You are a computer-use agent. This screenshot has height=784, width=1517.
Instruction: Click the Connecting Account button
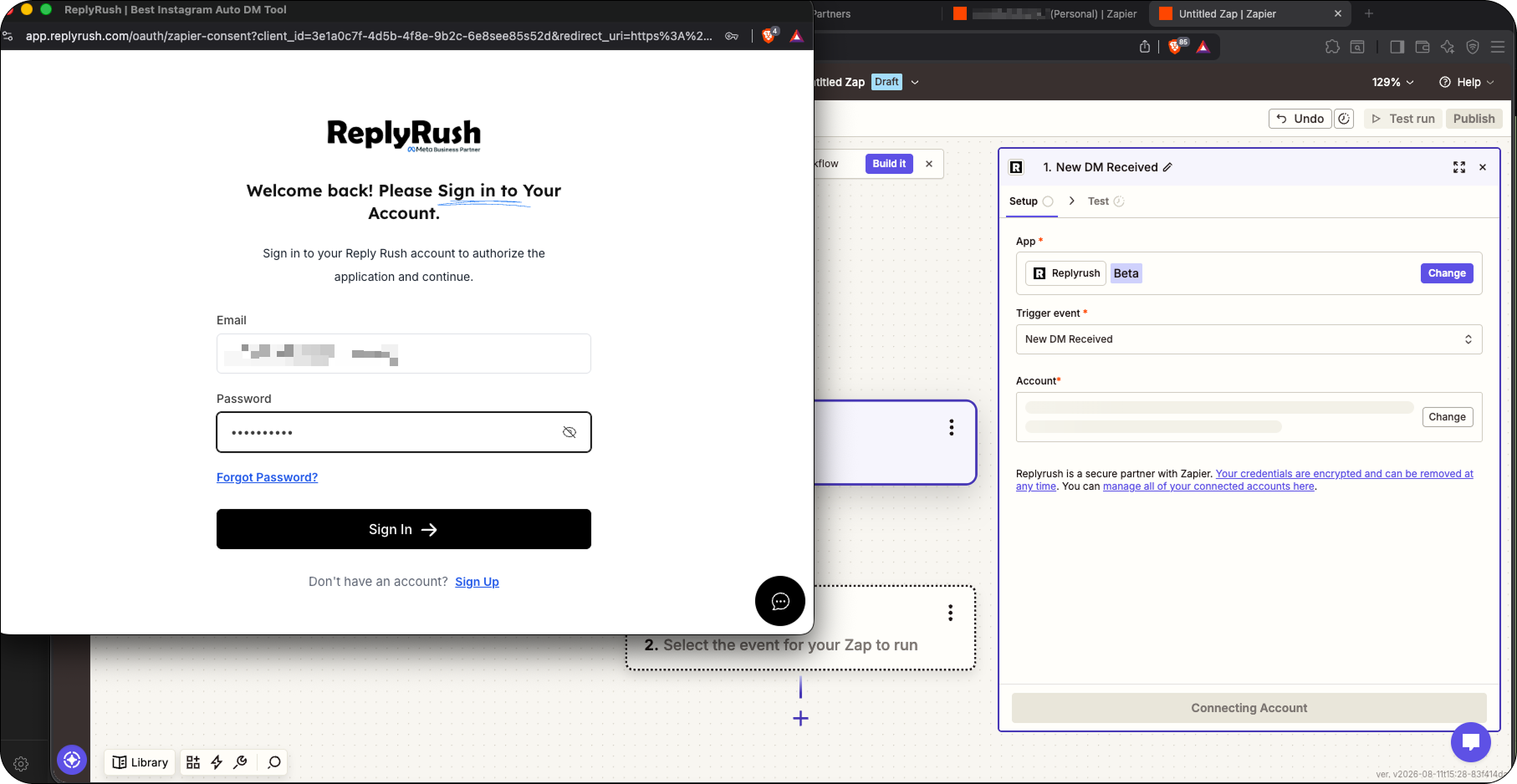click(1249, 708)
